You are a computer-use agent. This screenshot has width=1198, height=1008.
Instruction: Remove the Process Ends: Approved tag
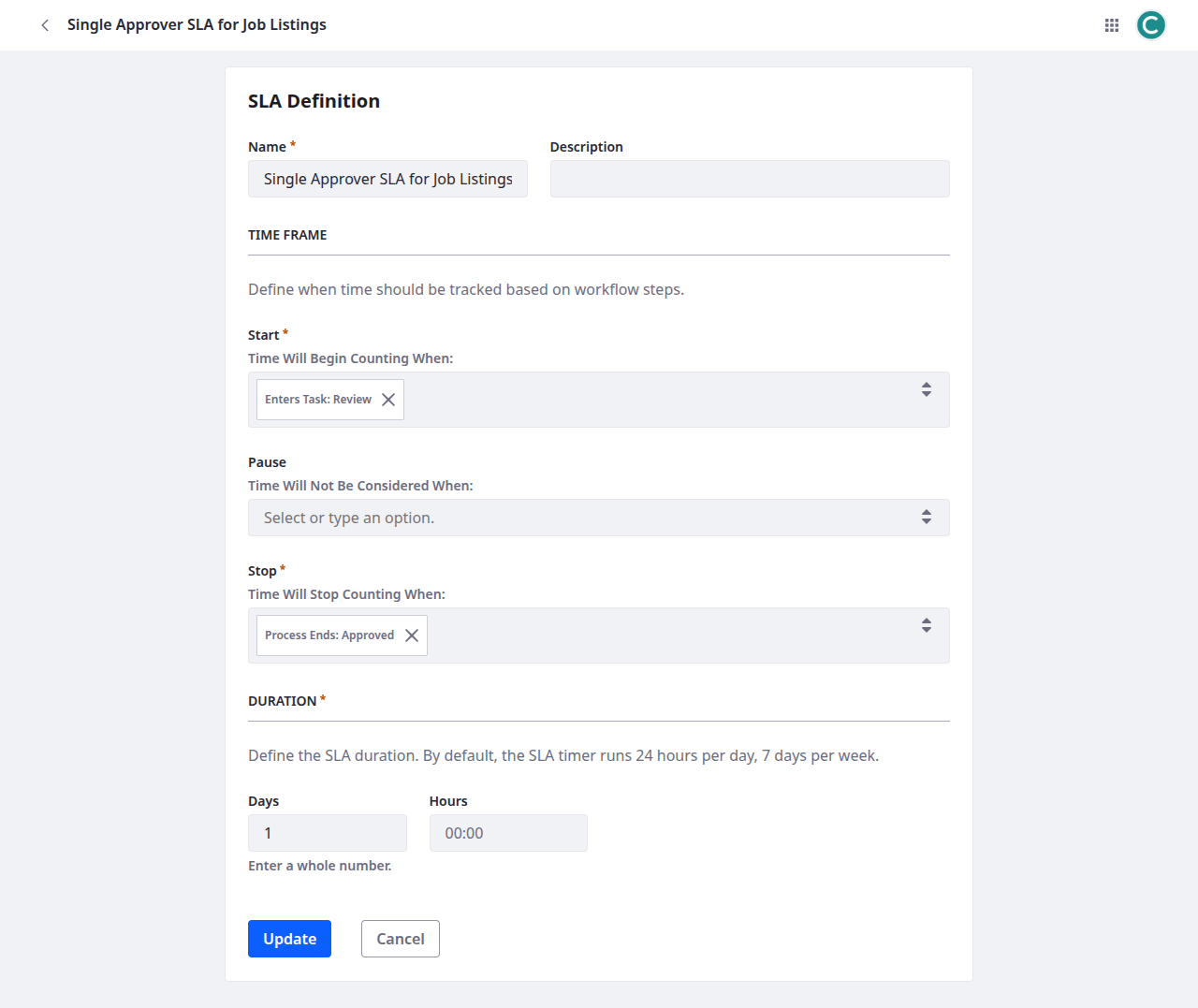coord(412,635)
